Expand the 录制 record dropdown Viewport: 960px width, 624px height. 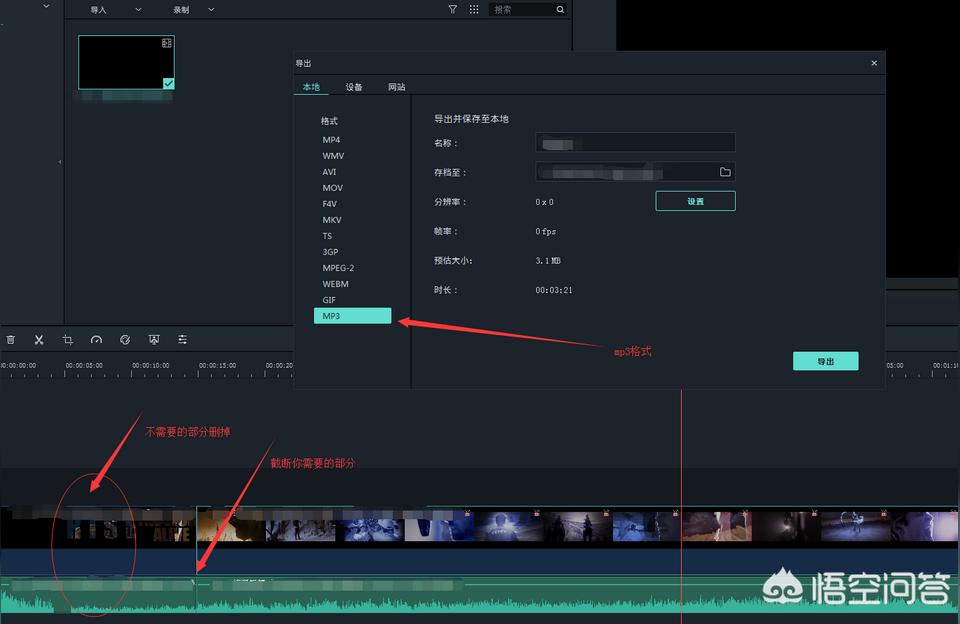[194, 9]
